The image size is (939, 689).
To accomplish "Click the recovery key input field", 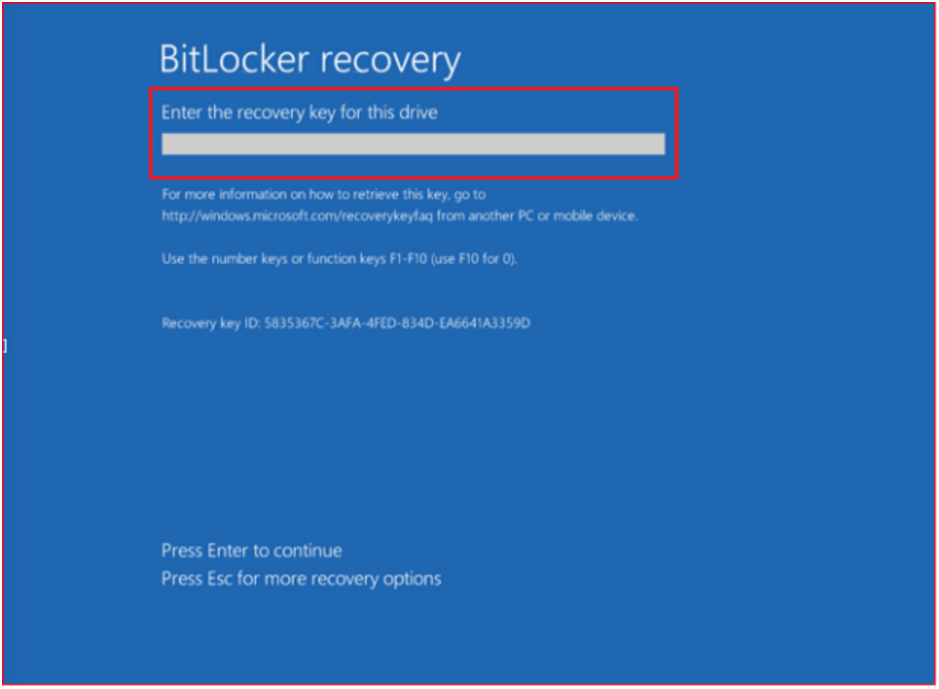I will (x=413, y=145).
